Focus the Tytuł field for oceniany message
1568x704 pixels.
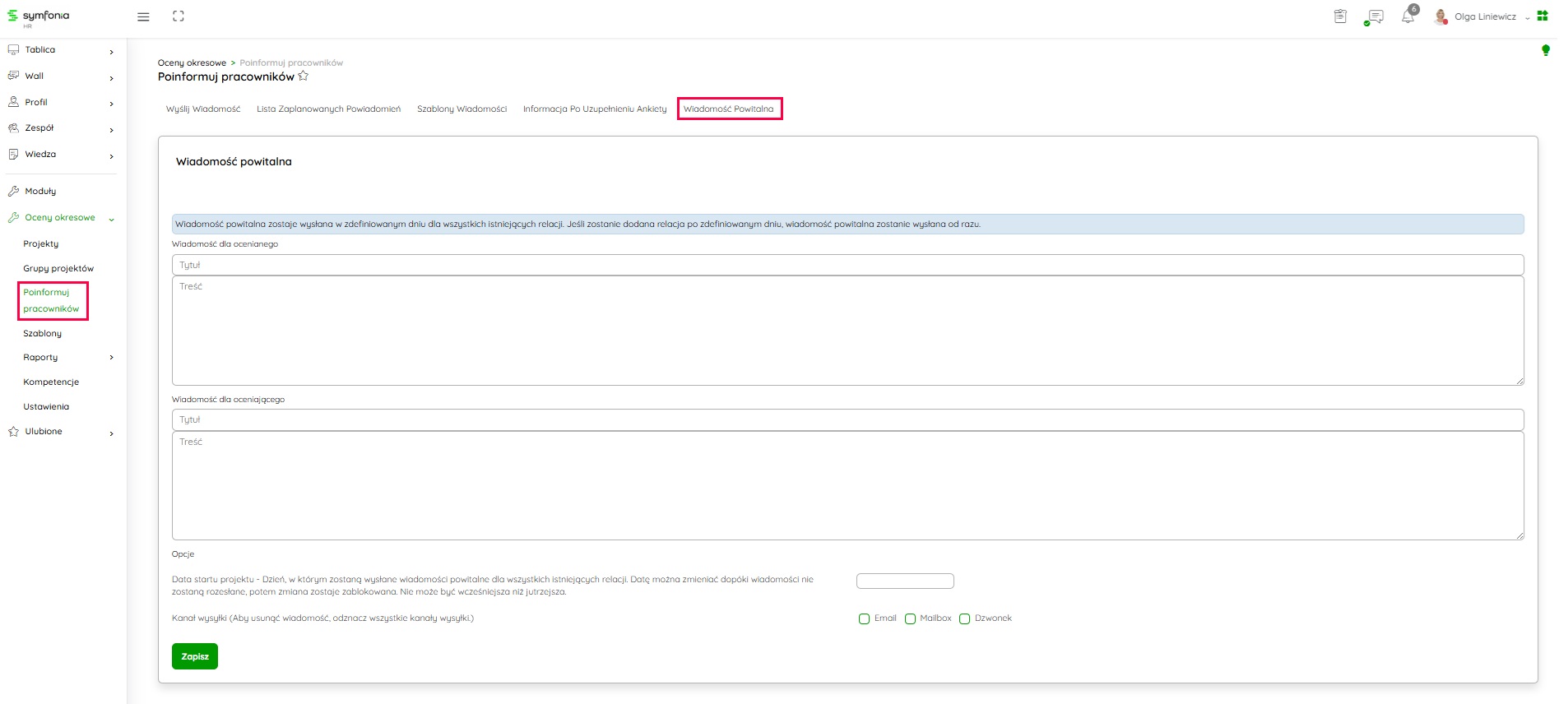847,265
